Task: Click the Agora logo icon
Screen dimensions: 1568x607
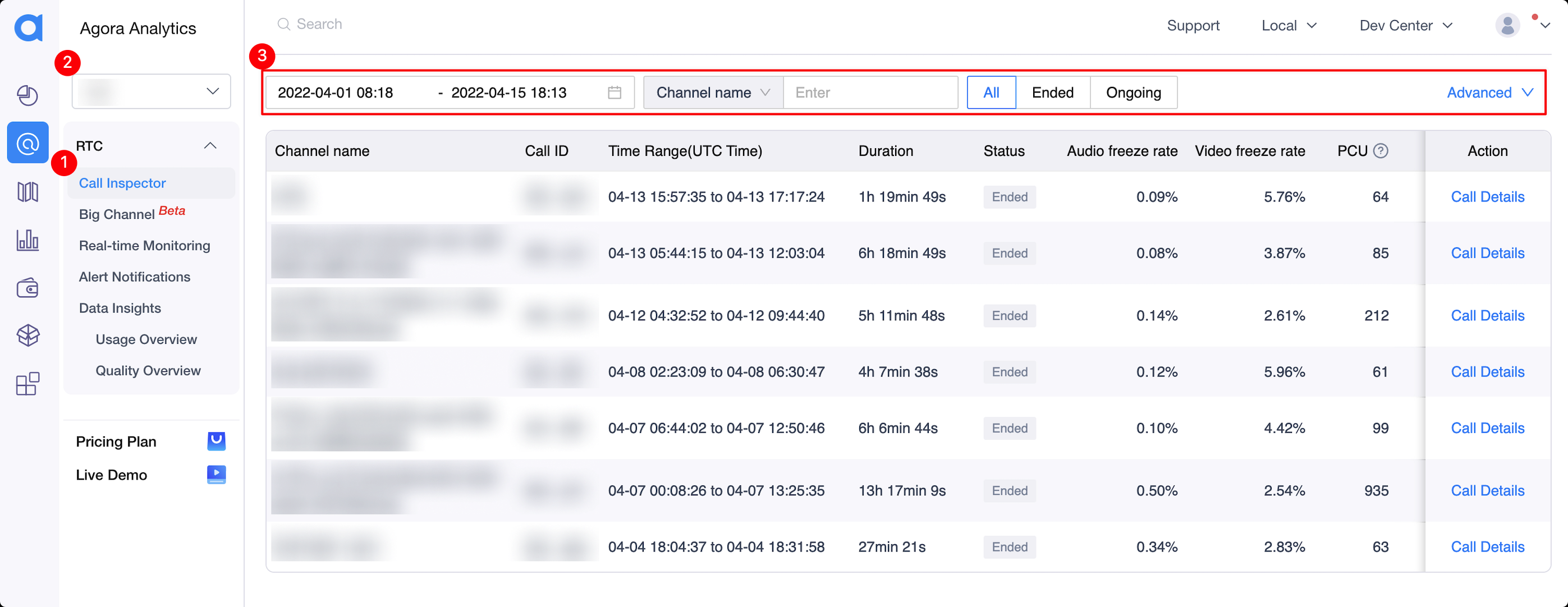Action: (29, 27)
